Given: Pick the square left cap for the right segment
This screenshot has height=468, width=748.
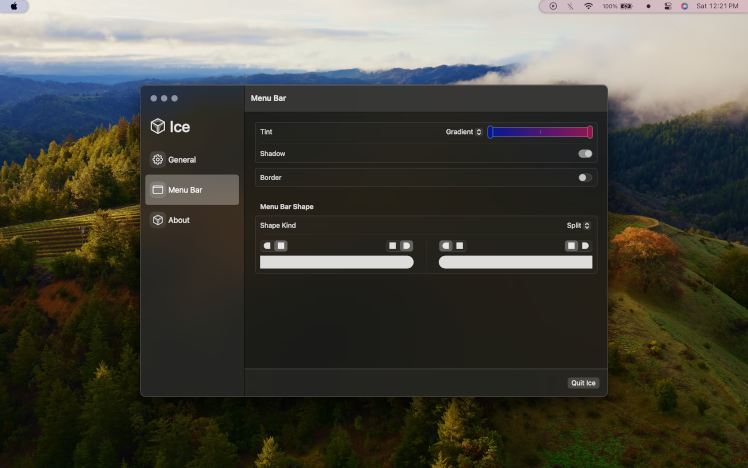Looking at the screenshot, I should pyautogui.click(x=460, y=245).
